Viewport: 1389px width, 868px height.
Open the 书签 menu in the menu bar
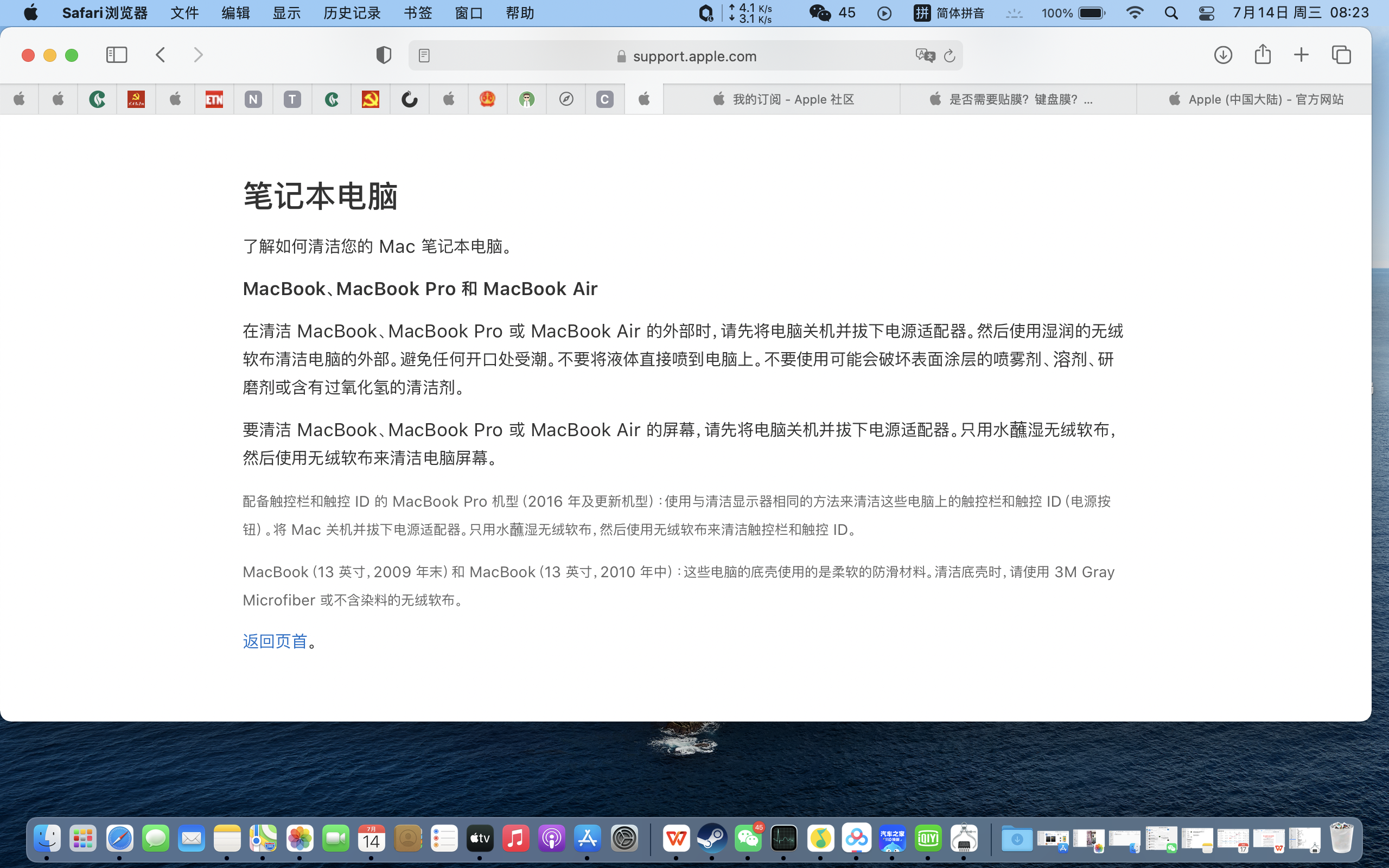tap(417, 13)
